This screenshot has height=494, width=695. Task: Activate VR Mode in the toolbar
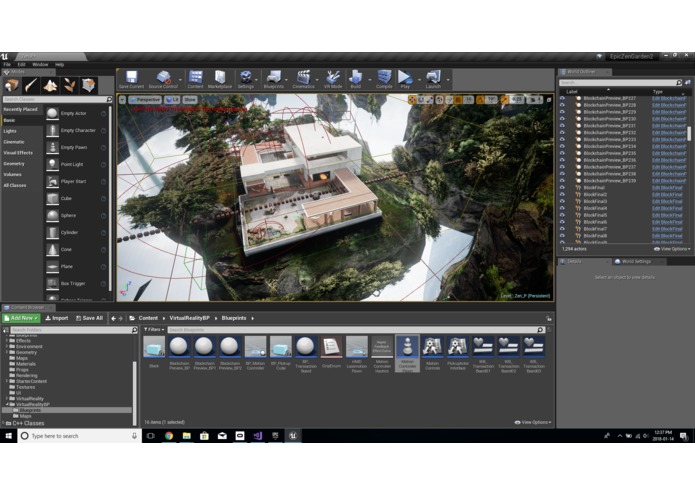(333, 79)
